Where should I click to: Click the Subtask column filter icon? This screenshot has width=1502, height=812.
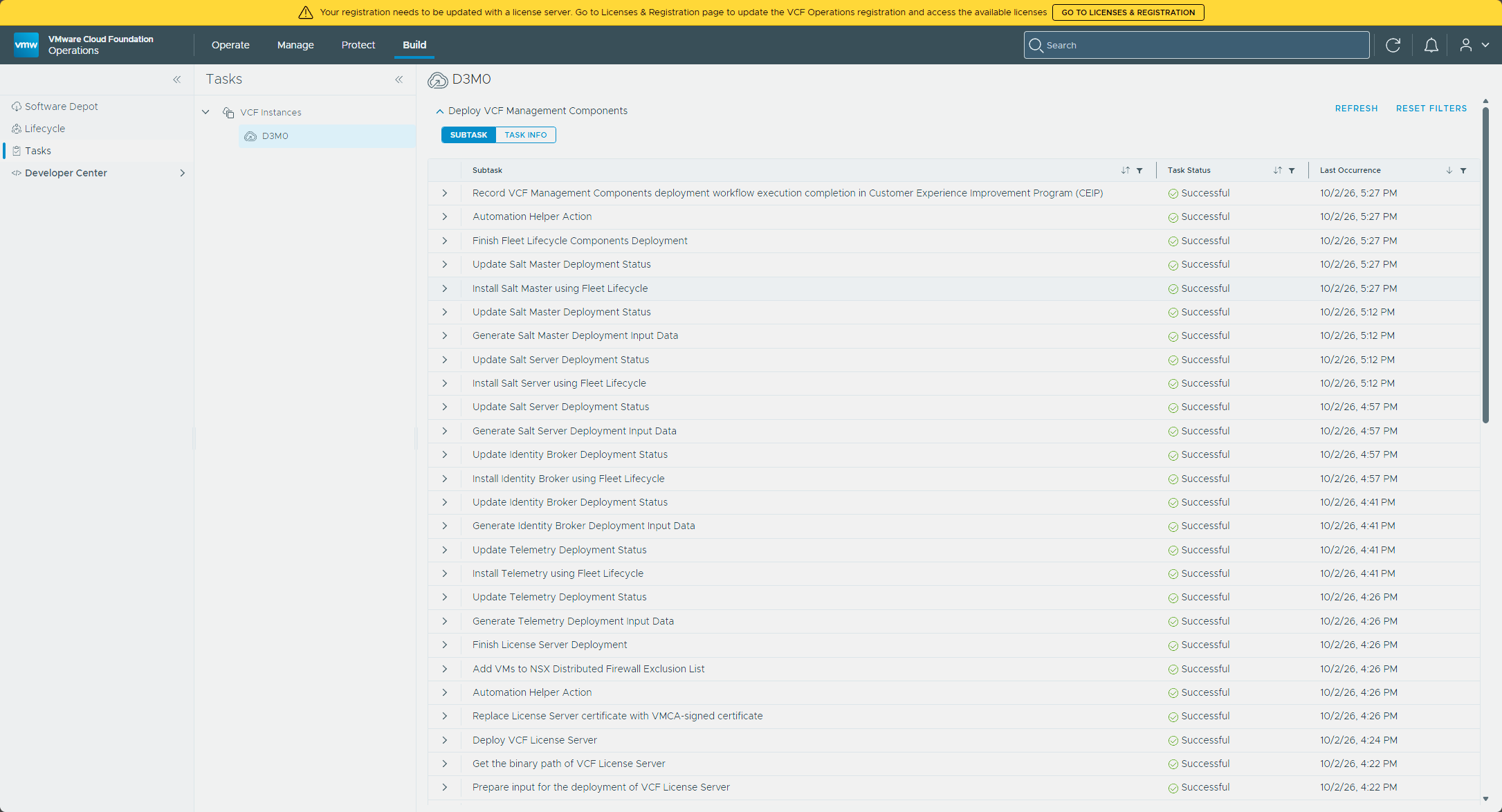point(1139,170)
